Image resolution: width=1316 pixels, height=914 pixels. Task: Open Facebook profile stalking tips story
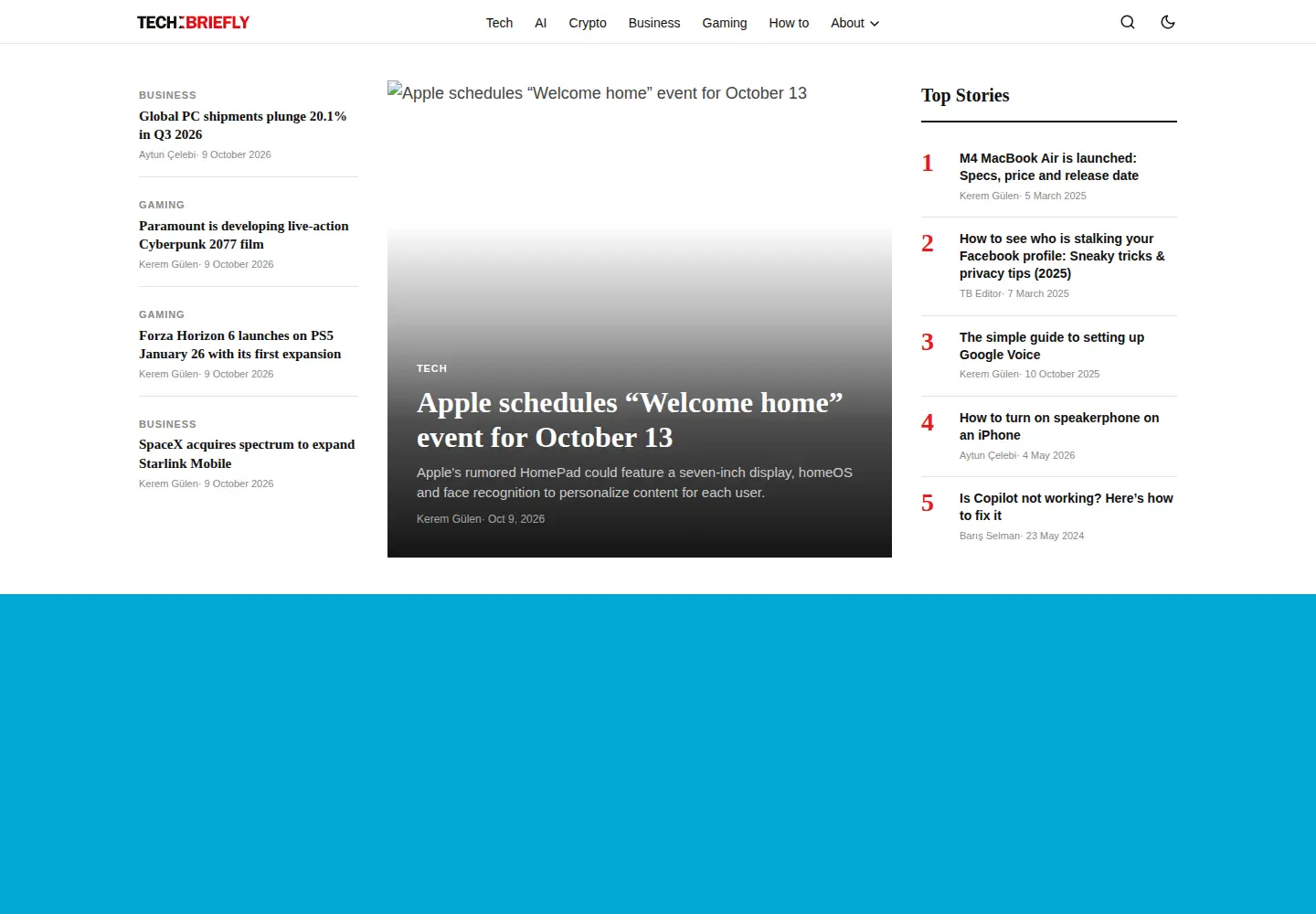point(1062,256)
